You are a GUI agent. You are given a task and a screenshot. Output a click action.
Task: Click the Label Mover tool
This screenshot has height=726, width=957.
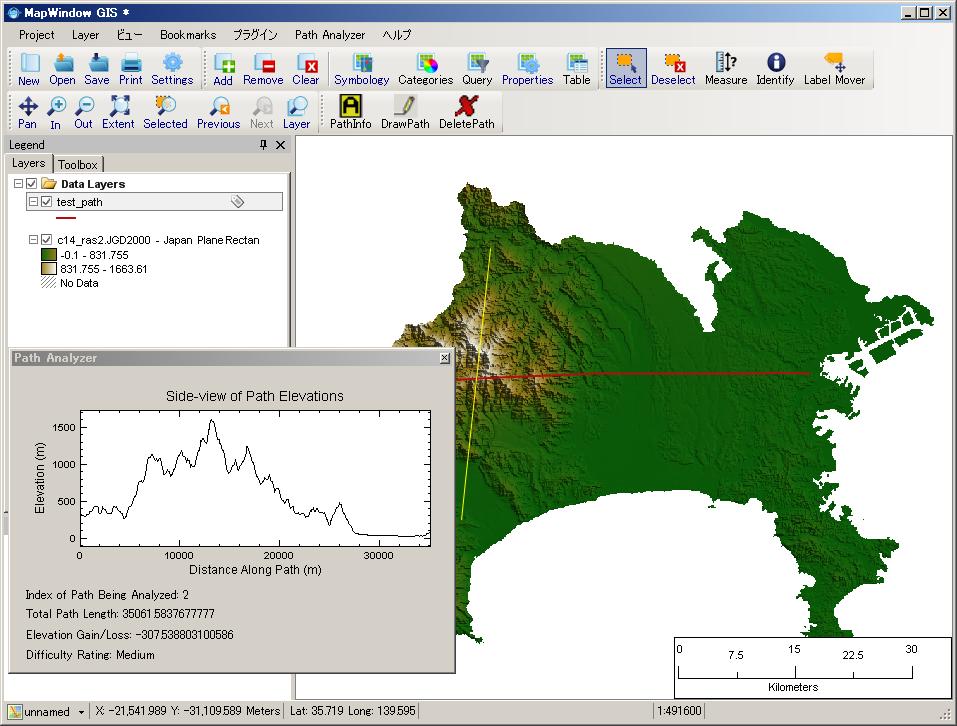[834, 65]
